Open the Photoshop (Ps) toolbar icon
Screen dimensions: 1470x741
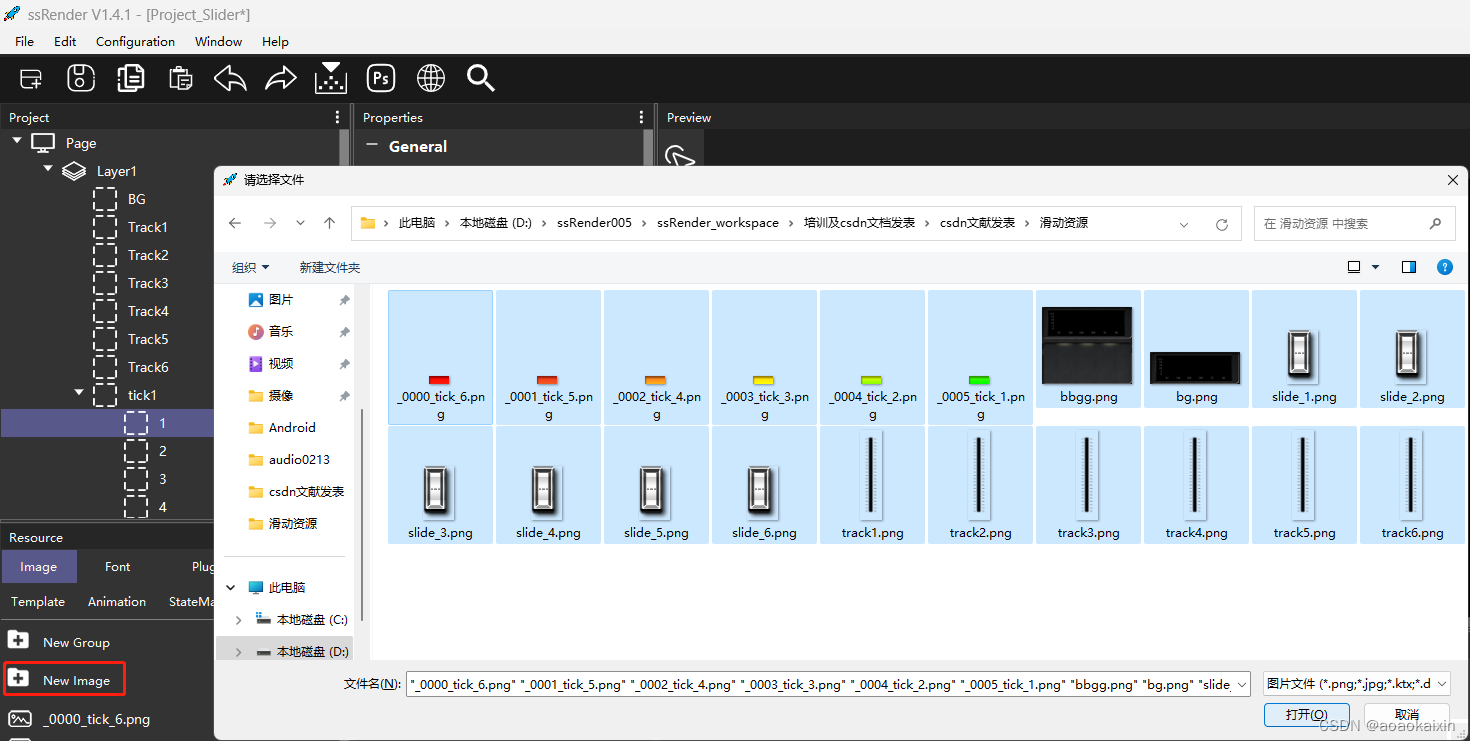point(380,78)
